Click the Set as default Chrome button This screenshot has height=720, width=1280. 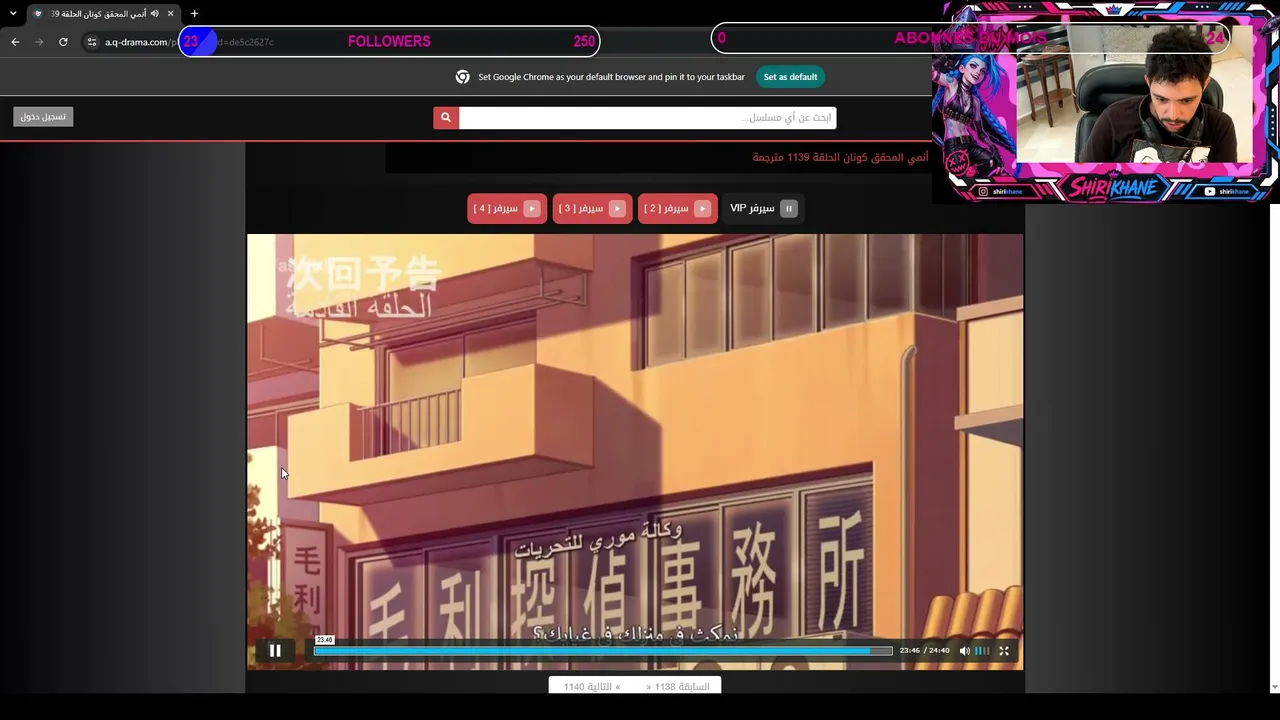click(790, 77)
